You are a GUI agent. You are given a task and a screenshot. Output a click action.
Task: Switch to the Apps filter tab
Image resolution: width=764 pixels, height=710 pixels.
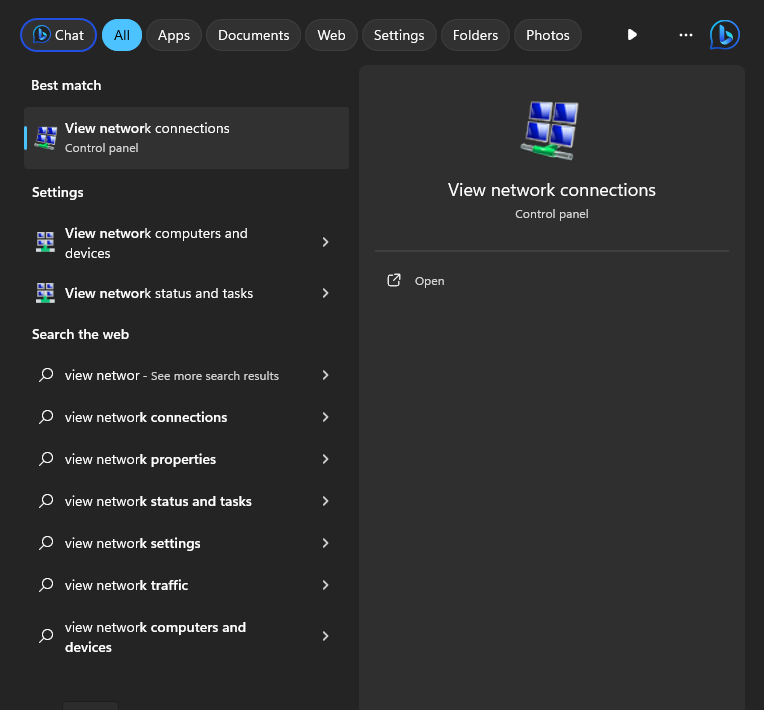pyautogui.click(x=173, y=35)
